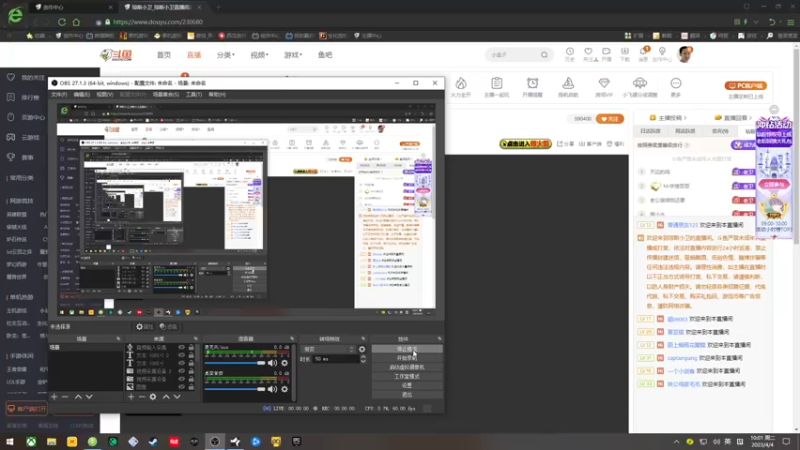Click the transition 时长 duration field
This screenshot has width=800, height=450.
(x=337, y=359)
